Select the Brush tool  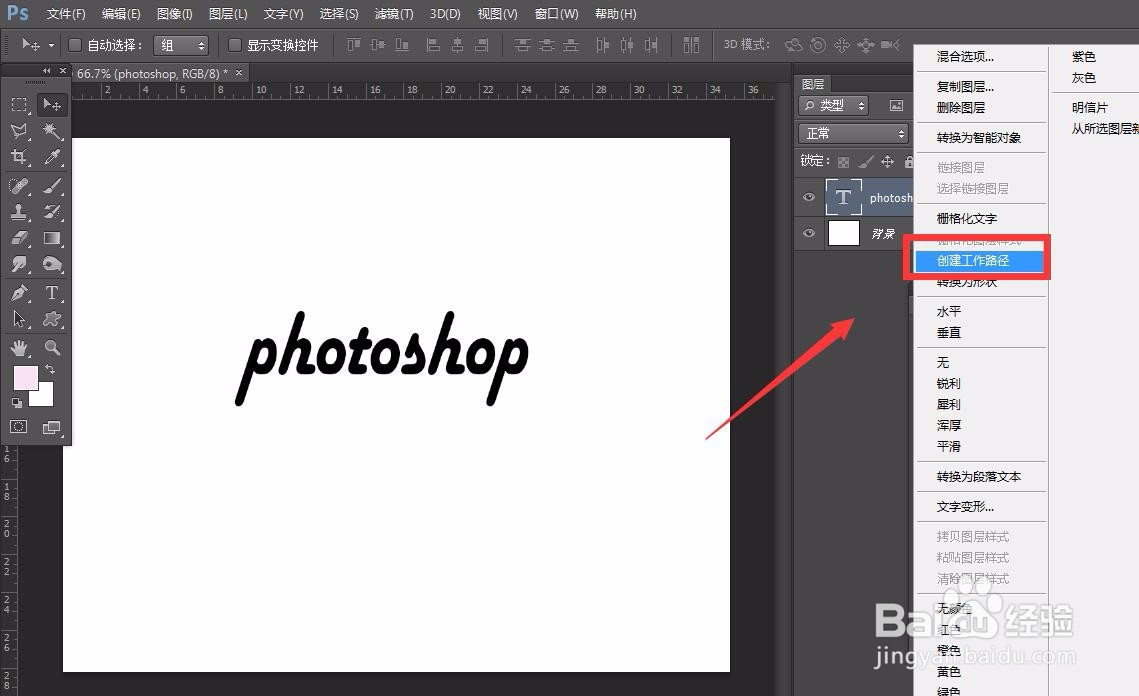pyautogui.click(x=52, y=187)
